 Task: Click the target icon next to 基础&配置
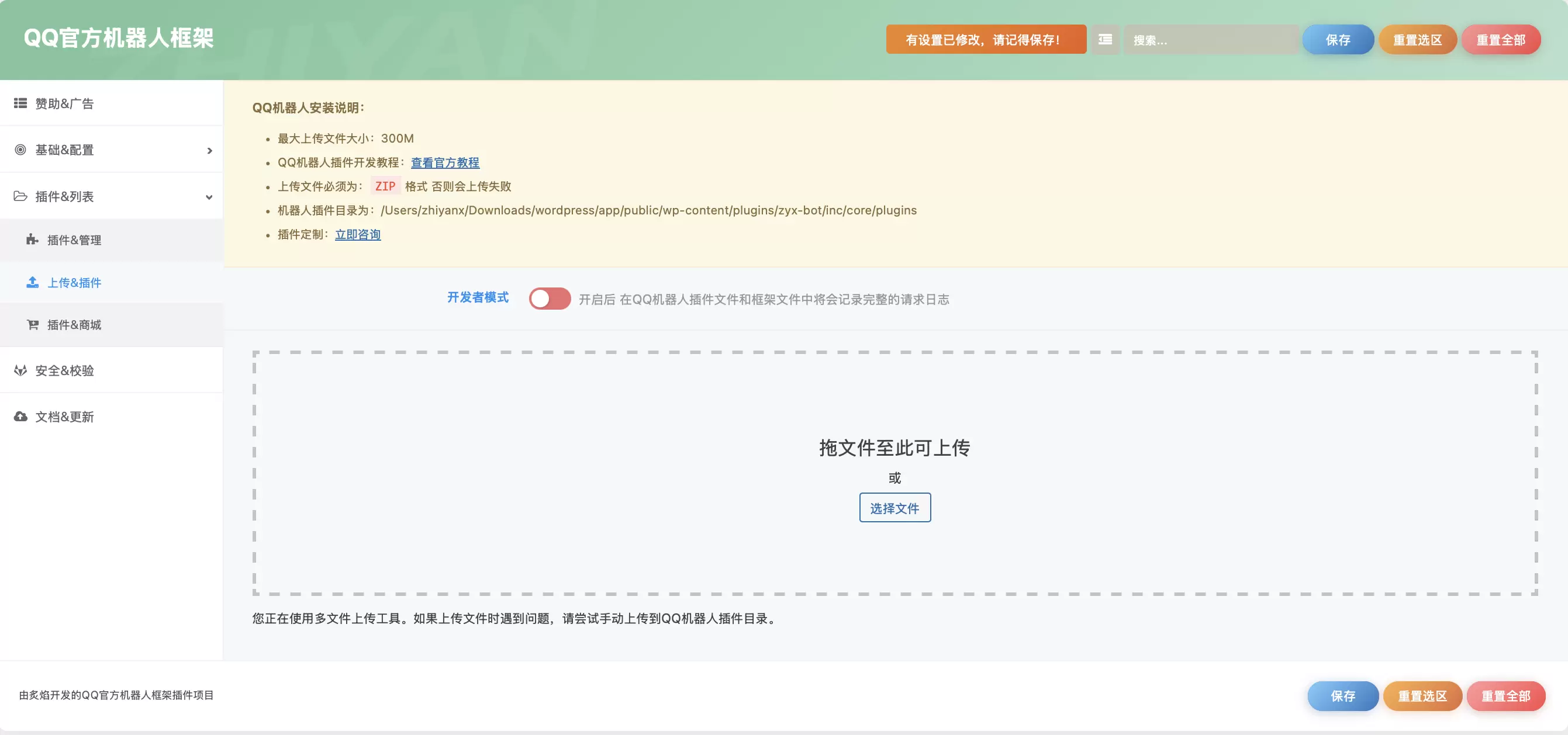coord(20,150)
